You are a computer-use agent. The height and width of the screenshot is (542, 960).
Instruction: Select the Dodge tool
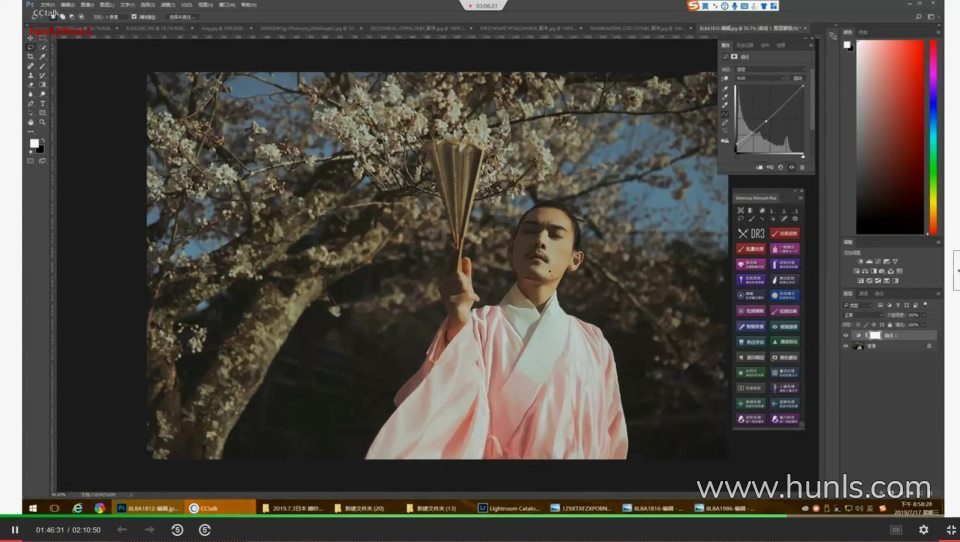(x=42, y=94)
